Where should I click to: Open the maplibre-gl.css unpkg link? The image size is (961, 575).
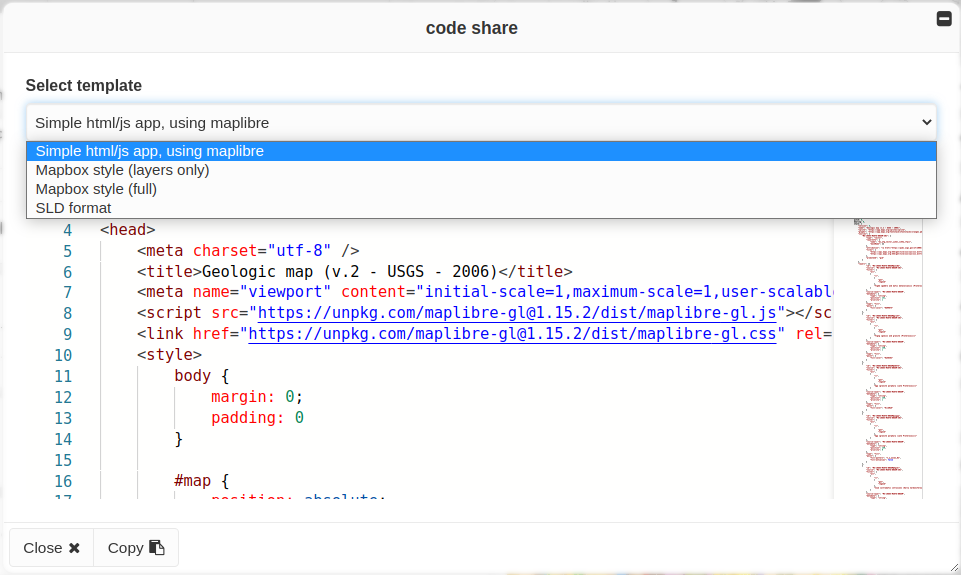click(516, 334)
